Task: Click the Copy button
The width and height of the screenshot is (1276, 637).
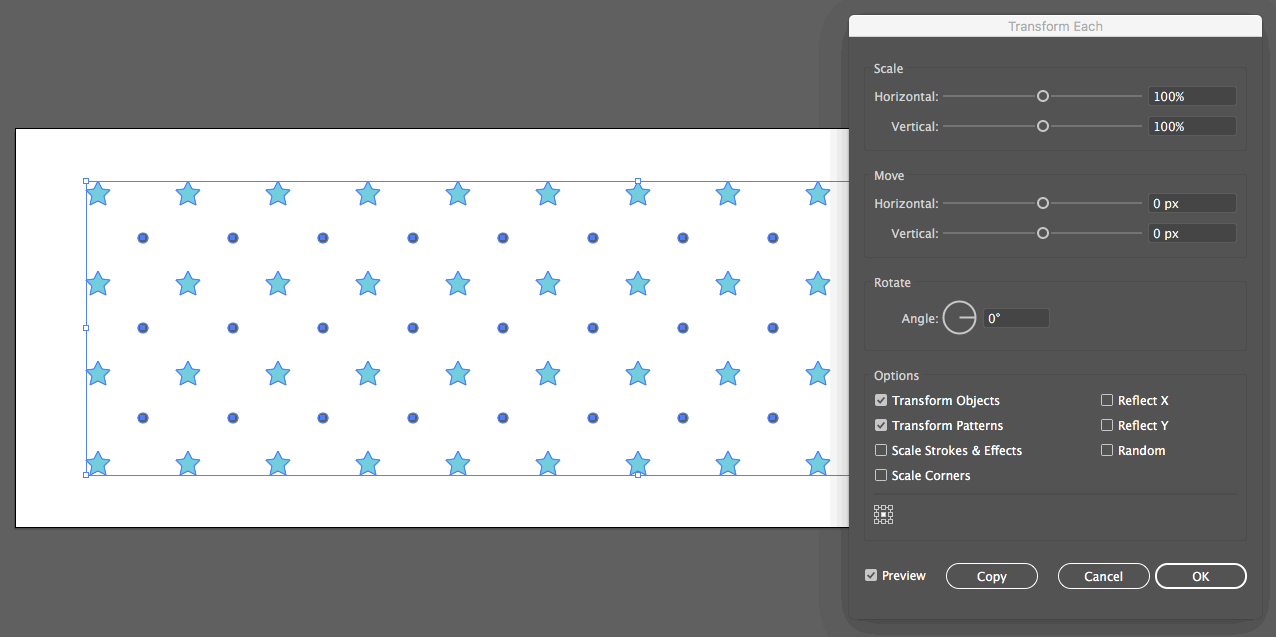Action: click(992, 576)
